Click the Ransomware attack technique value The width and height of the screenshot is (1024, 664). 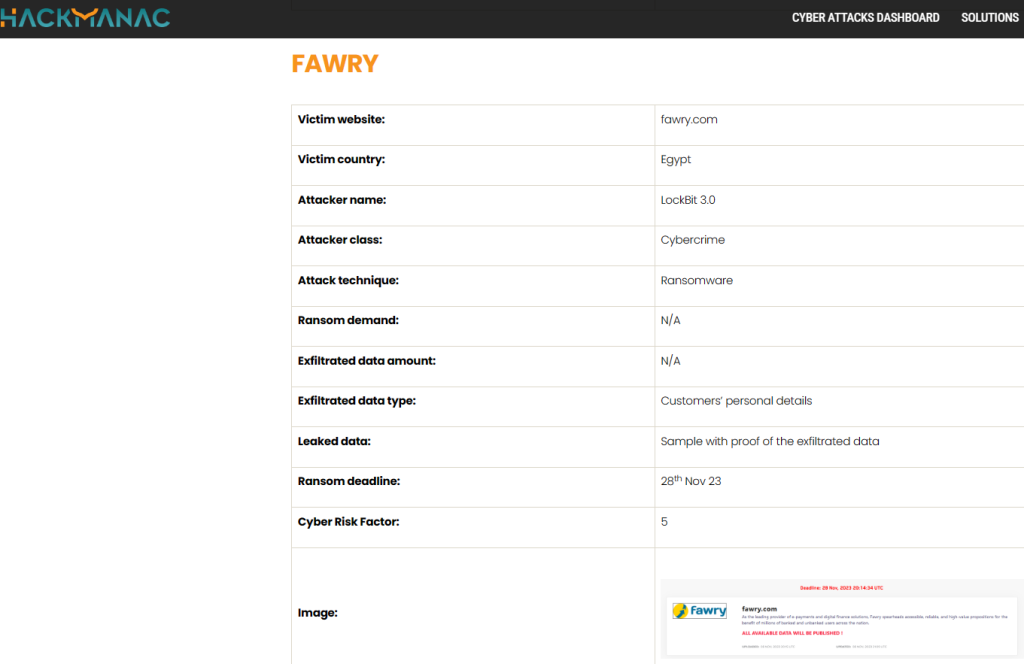coord(697,281)
